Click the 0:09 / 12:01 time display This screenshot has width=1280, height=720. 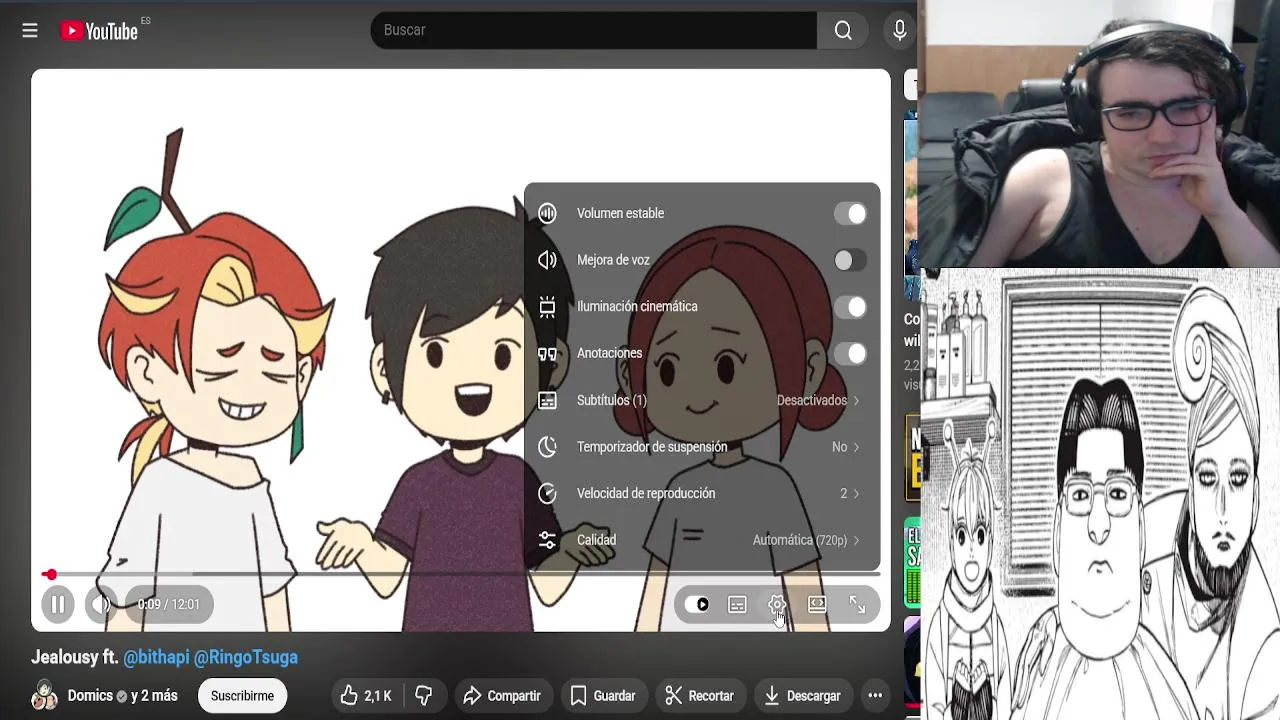(x=169, y=605)
